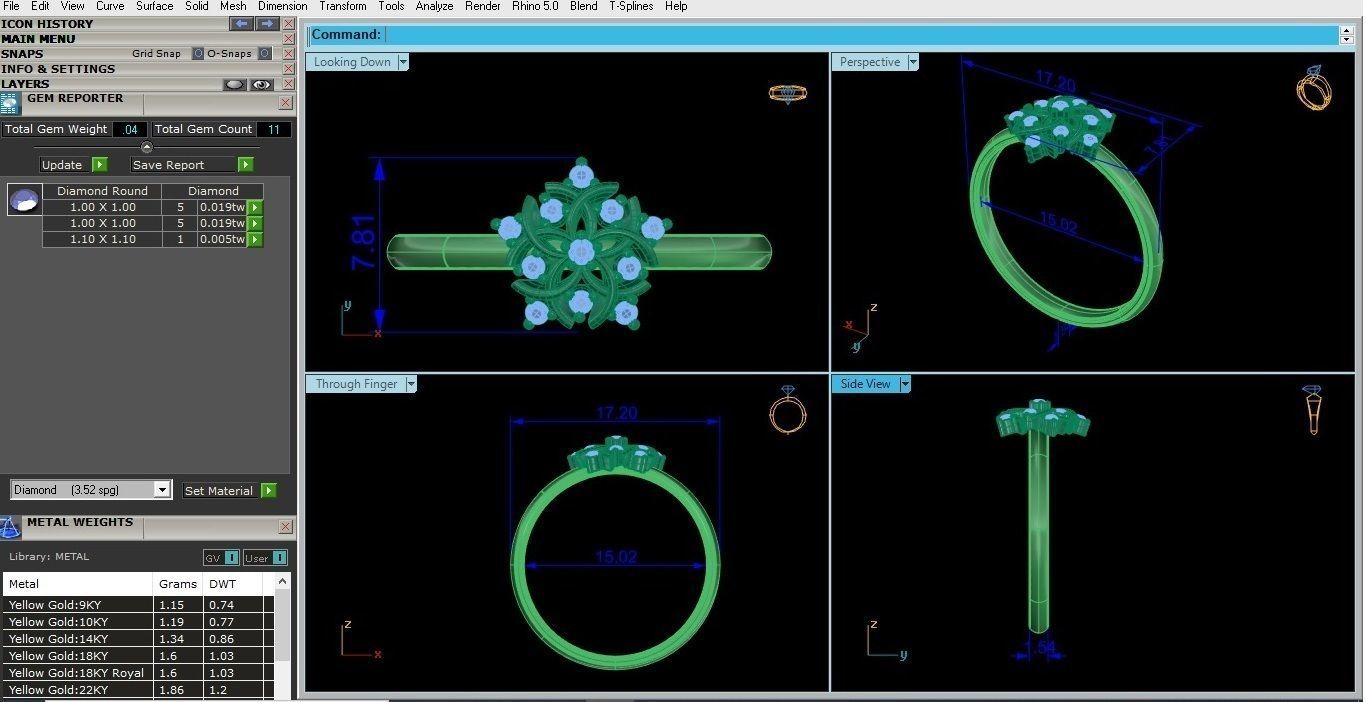Sort by the Grams column header

tap(178, 584)
